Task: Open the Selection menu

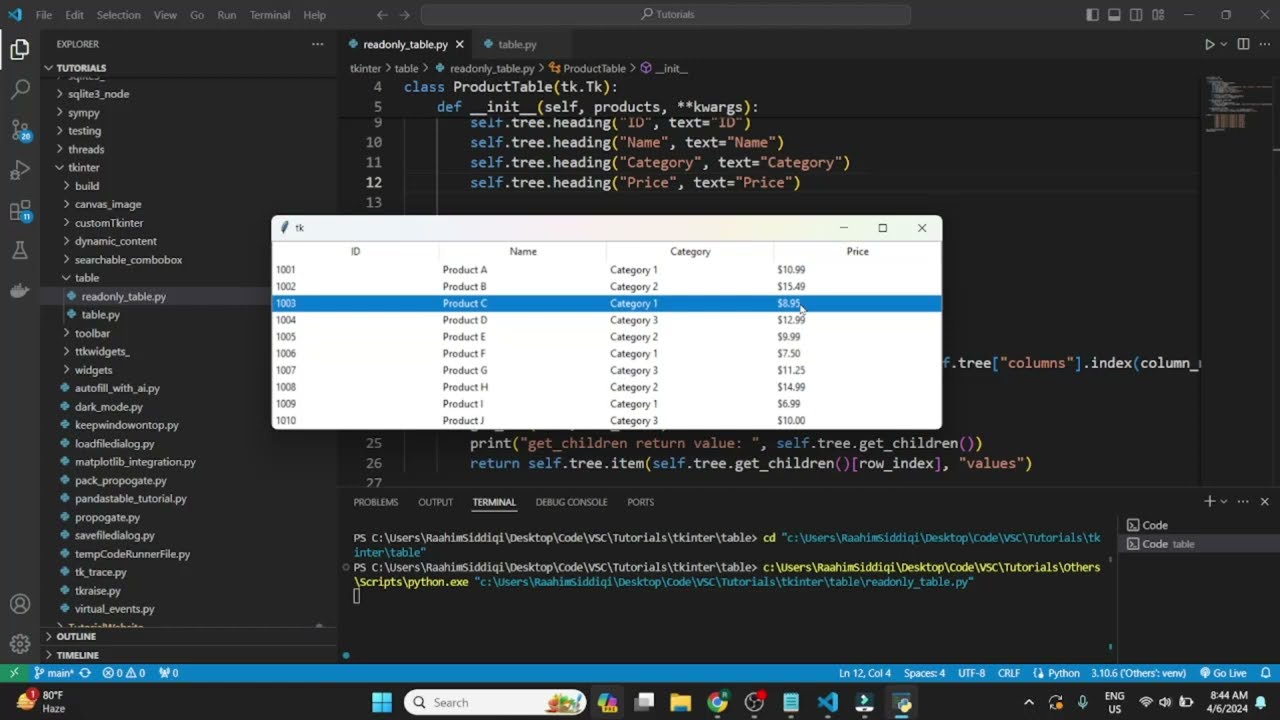Action: coord(119,15)
